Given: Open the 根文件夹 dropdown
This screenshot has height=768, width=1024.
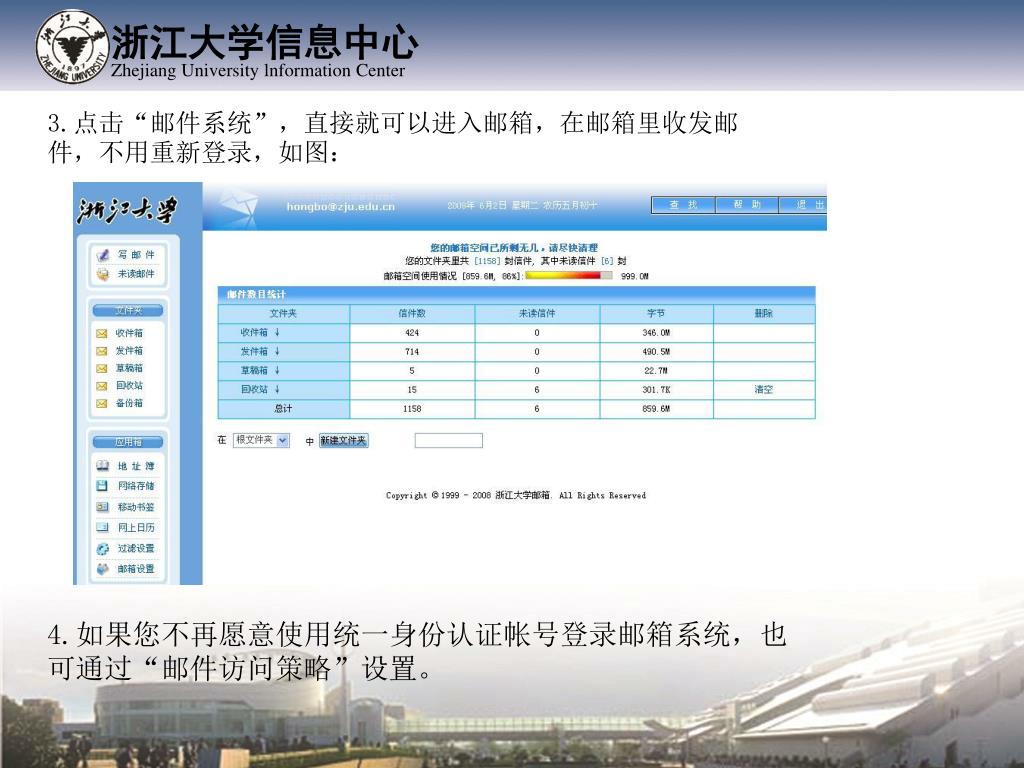Looking at the screenshot, I should point(261,440).
